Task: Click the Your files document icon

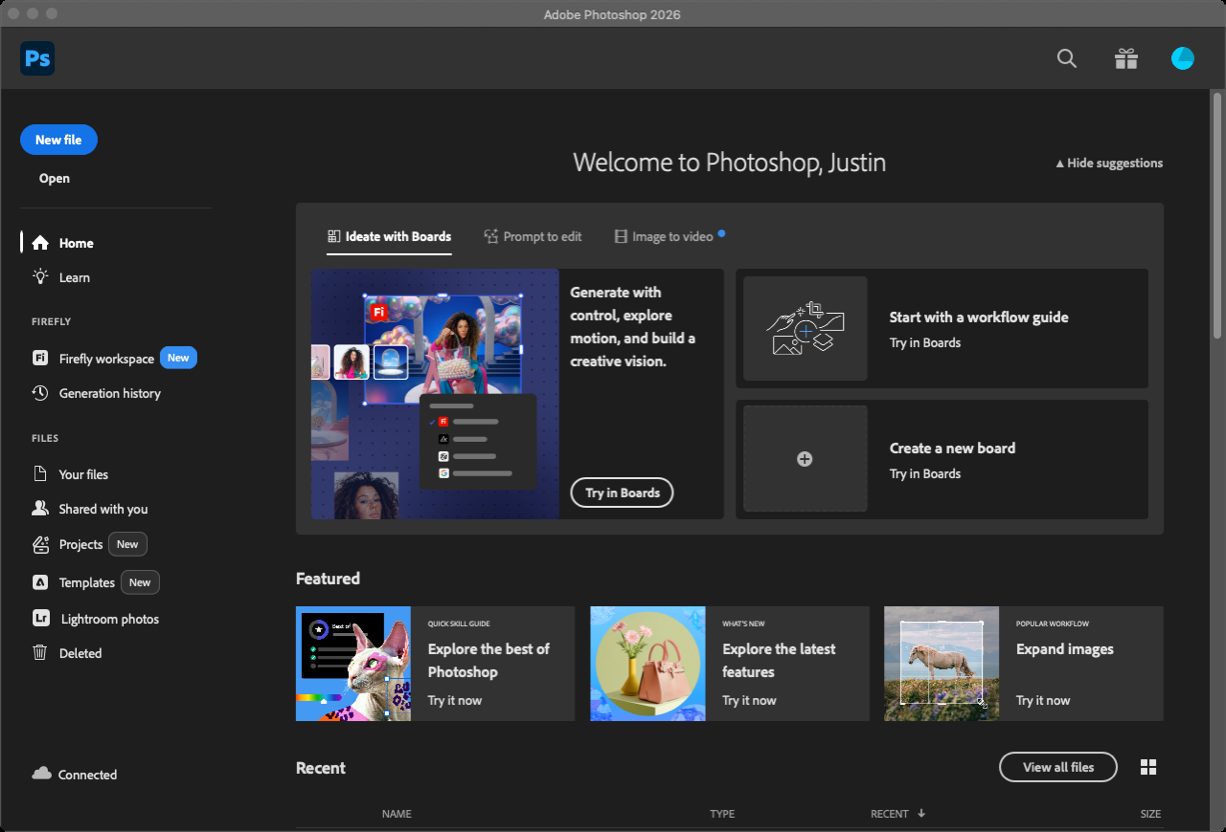Action: point(40,474)
